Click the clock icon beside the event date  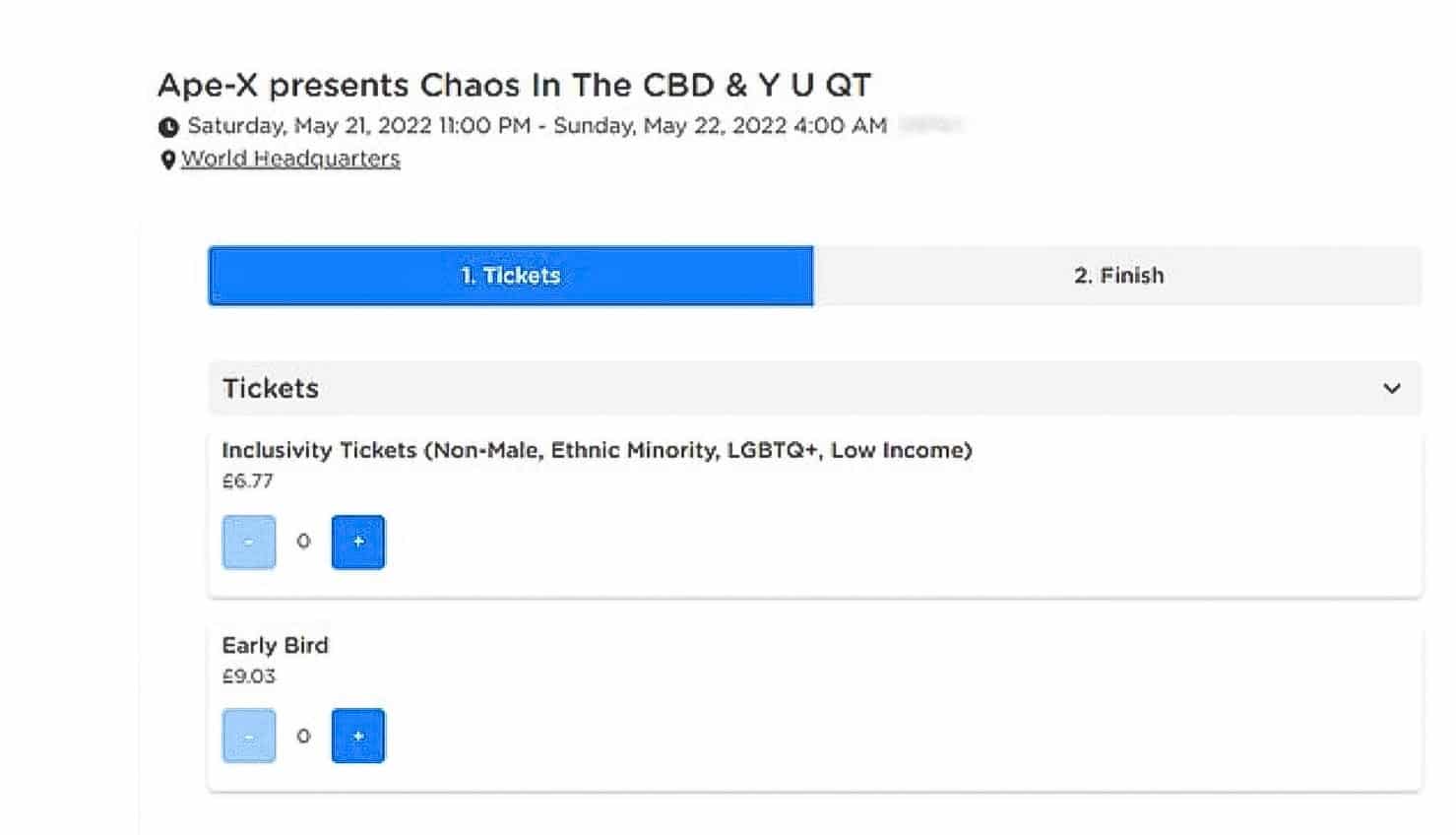[168, 127]
